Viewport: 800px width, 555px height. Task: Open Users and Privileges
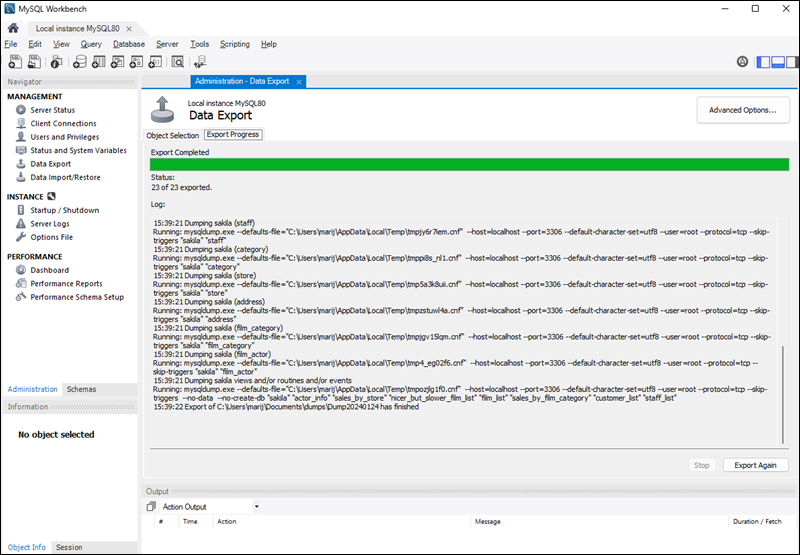[x=64, y=137]
